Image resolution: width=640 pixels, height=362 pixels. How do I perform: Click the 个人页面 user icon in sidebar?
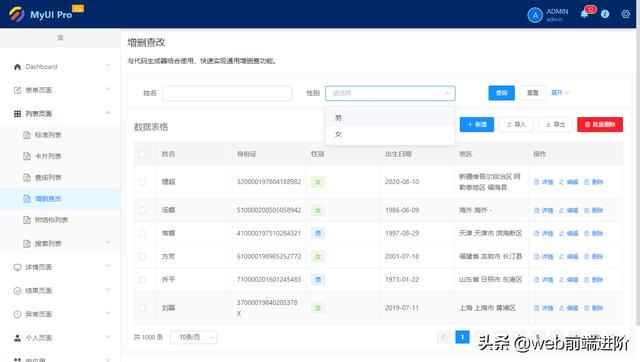pos(17,338)
